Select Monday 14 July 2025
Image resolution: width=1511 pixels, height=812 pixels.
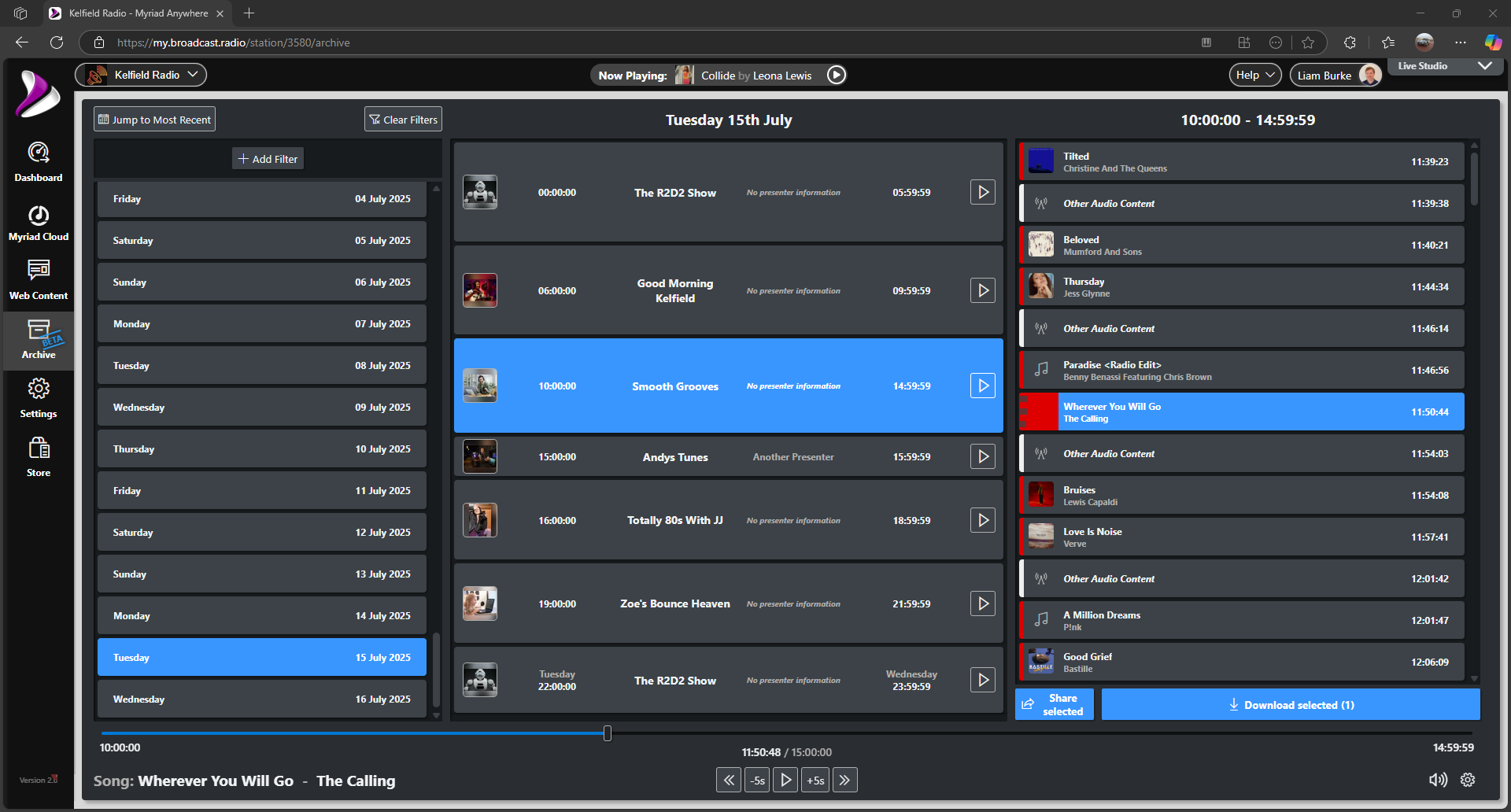tap(262, 615)
